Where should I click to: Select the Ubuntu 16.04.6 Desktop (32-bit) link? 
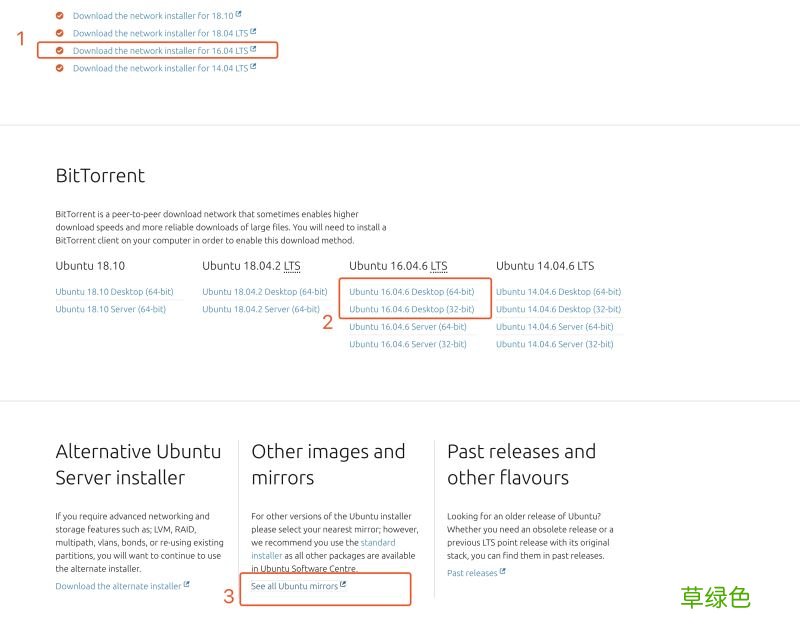pos(411,309)
